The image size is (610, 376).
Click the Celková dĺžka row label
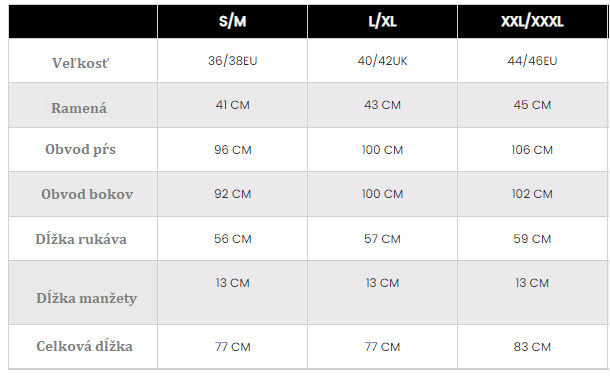(84, 346)
